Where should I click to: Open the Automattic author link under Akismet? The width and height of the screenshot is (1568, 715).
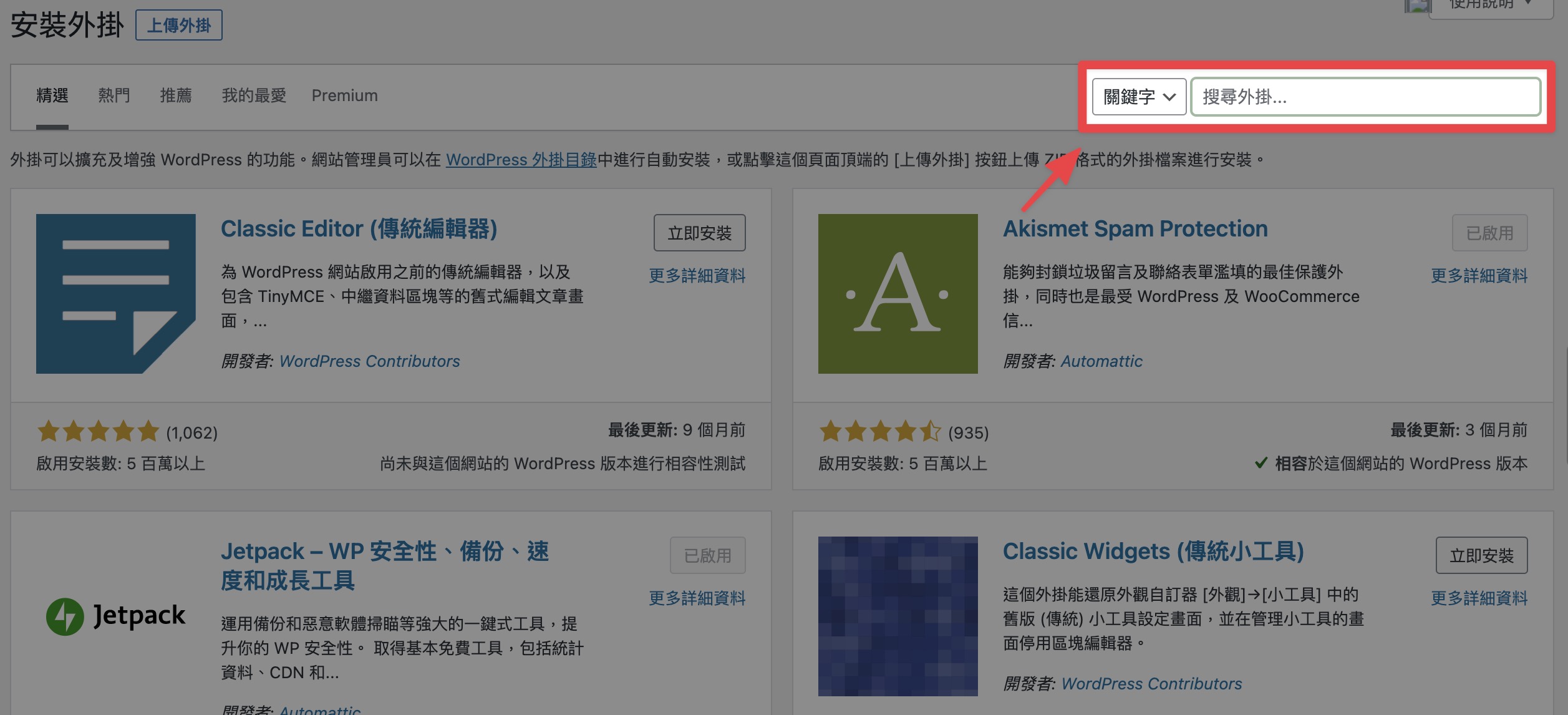(x=1102, y=361)
